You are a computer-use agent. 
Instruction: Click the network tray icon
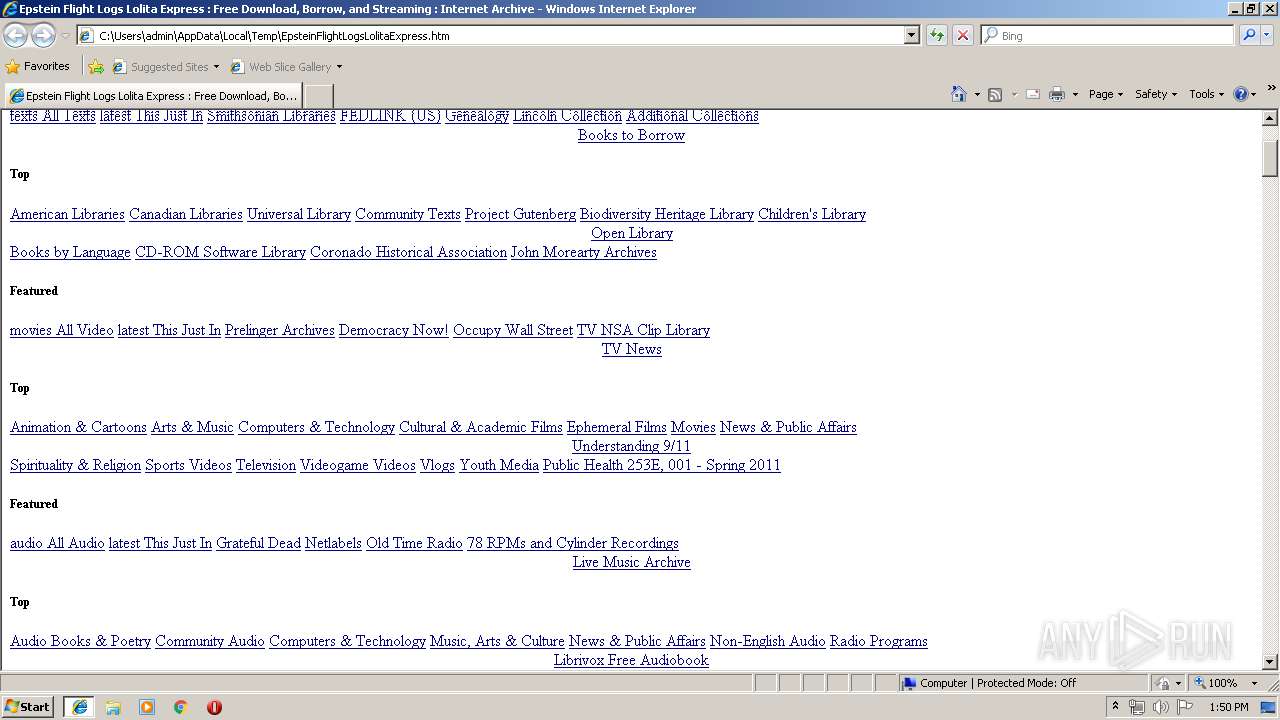[x=1137, y=707]
